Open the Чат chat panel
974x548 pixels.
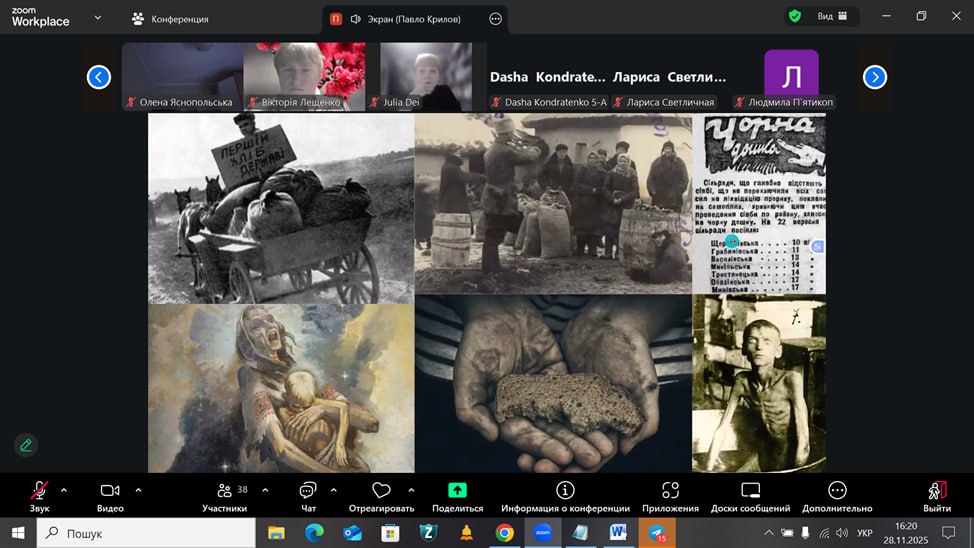[308, 490]
